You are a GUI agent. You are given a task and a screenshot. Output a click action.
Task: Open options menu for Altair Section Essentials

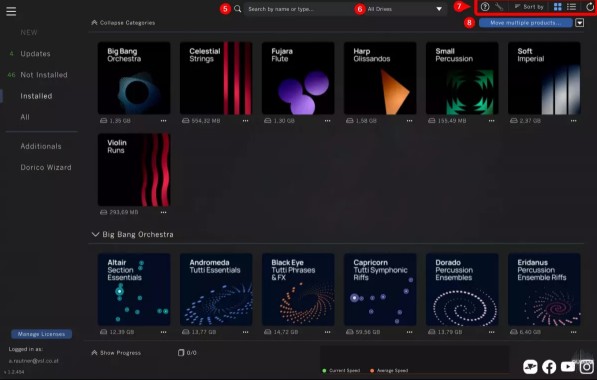[163, 332]
